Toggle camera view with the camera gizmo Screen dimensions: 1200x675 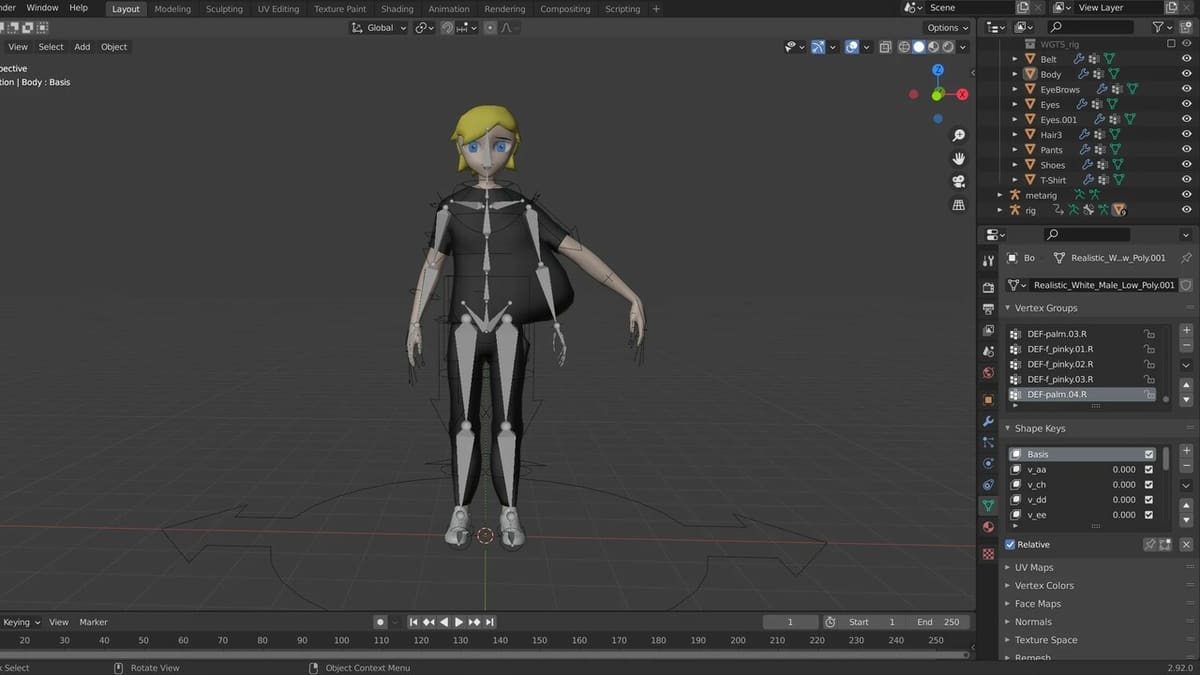point(958,182)
